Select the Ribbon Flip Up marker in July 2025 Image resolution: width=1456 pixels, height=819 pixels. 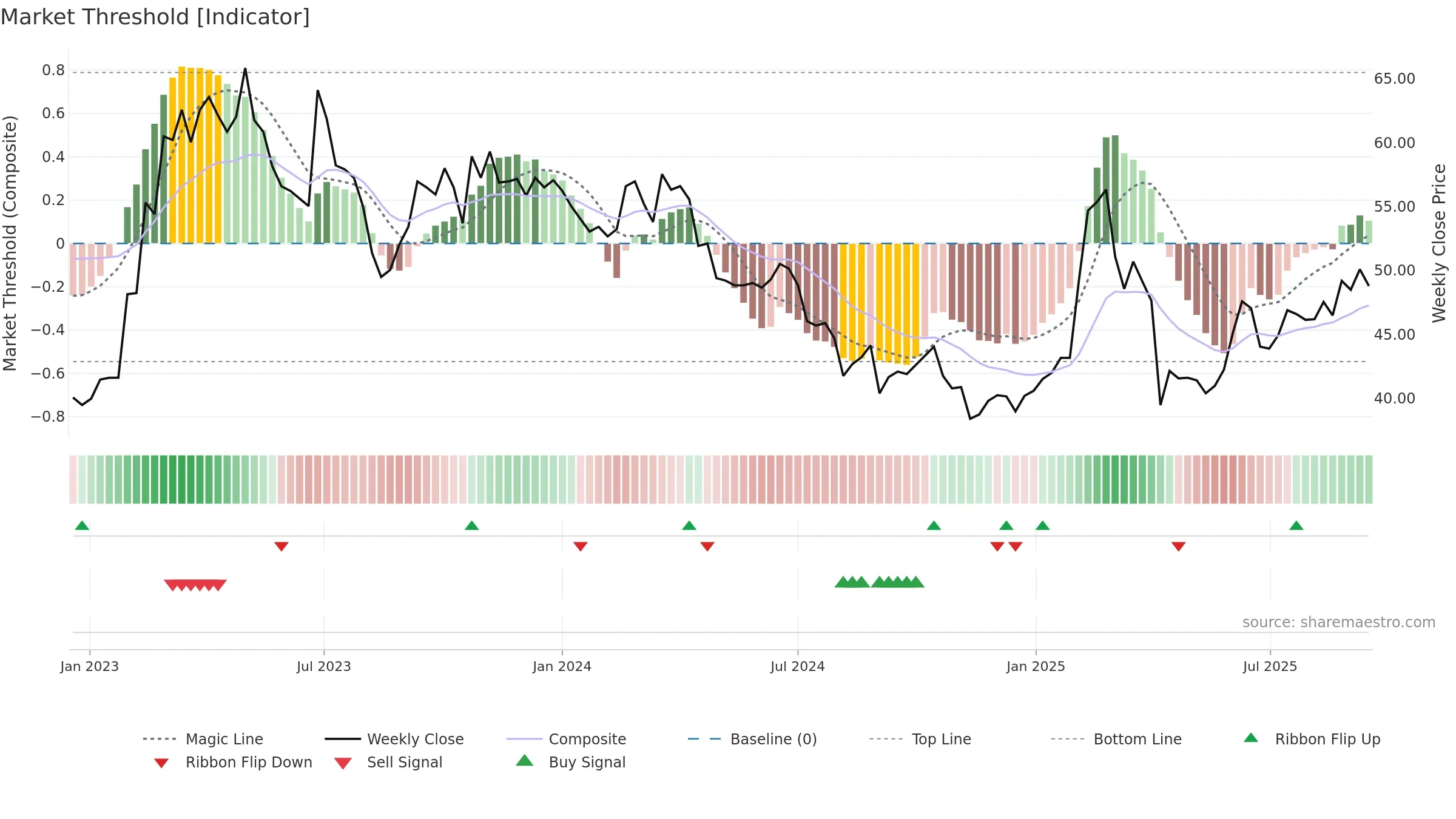[x=1296, y=525]
